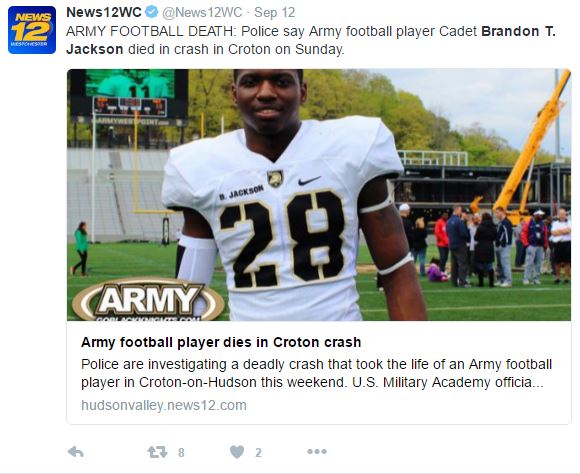
Task: Click the blue verified badge
Action: click(151, 12)
